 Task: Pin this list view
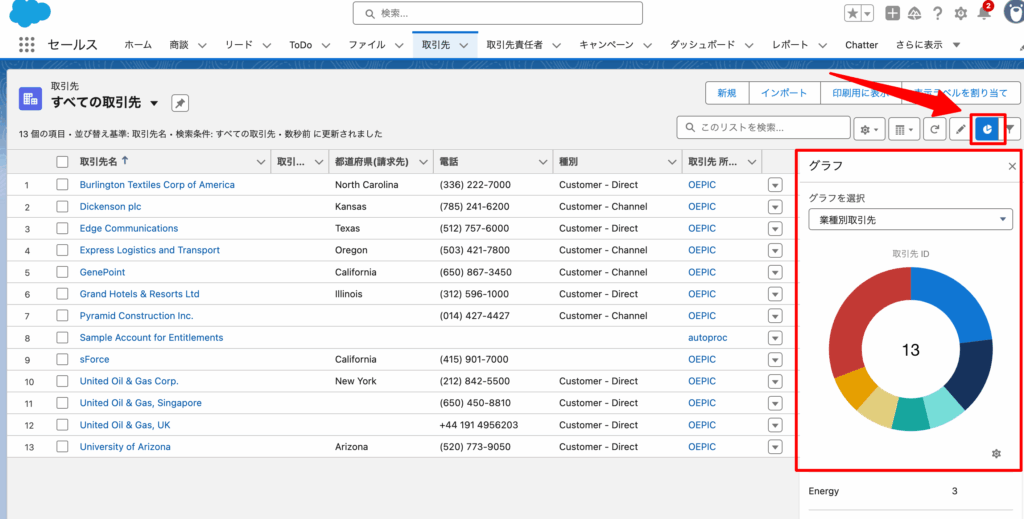(x=180, y=103)
